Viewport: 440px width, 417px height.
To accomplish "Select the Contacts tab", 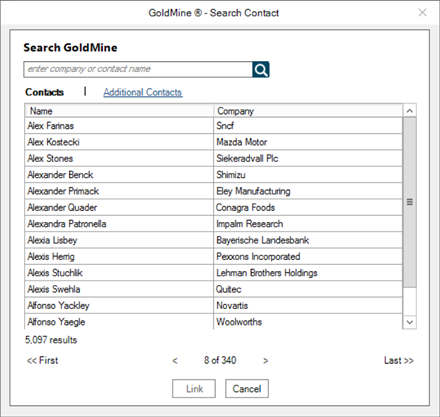I will click(44, 92).
